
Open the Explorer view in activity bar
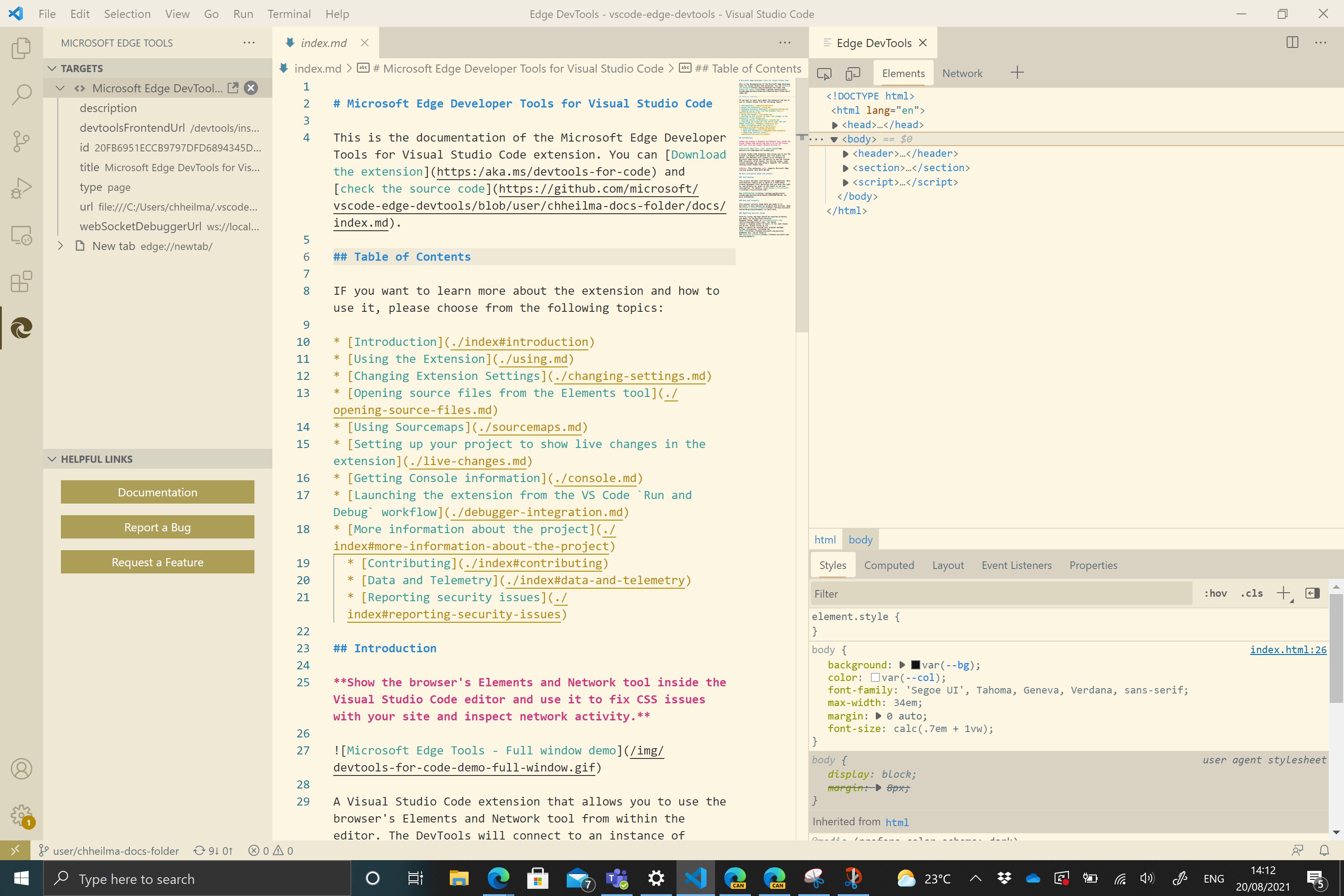point(21,48)
